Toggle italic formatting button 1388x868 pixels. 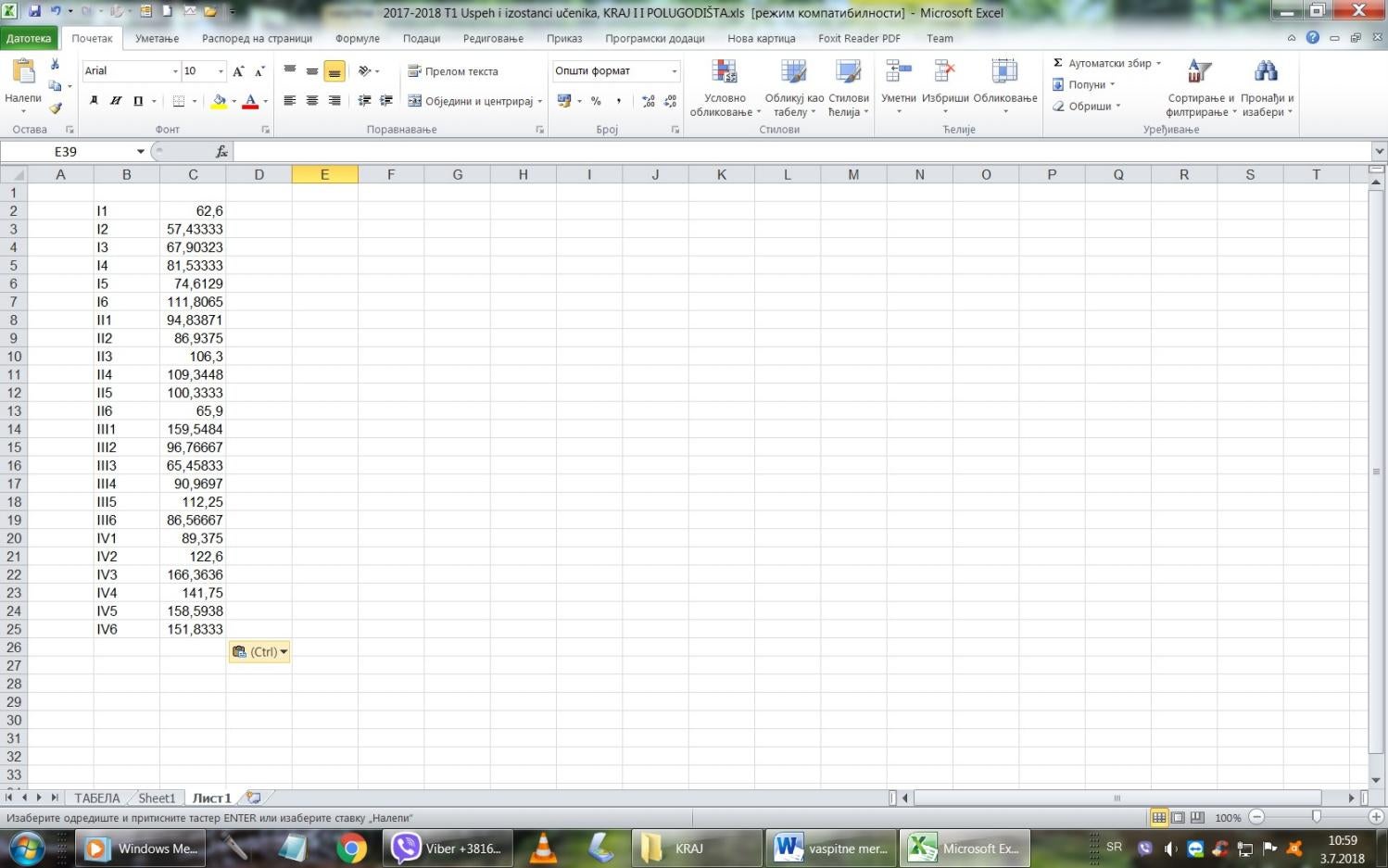tap(116, 101)
